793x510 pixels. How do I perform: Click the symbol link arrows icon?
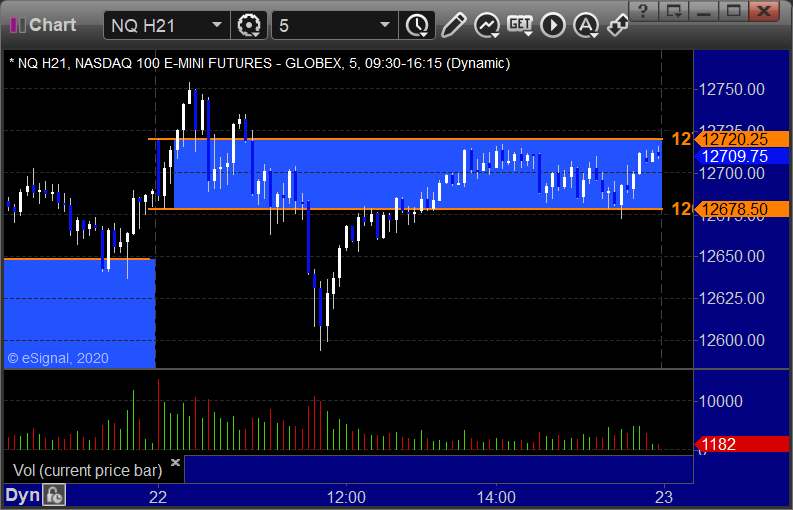[618, 25]
